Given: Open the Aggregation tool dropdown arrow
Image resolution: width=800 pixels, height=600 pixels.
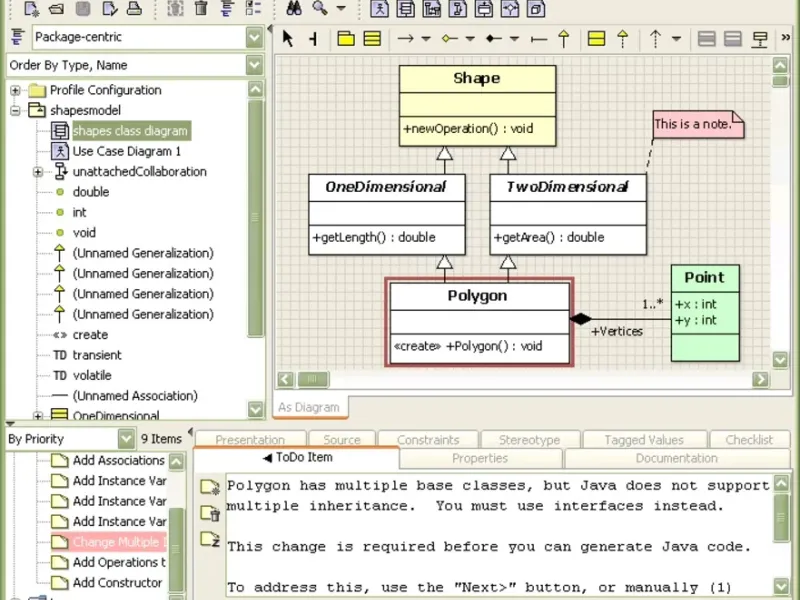Looking at the screenshot, I should pos(470,39).
